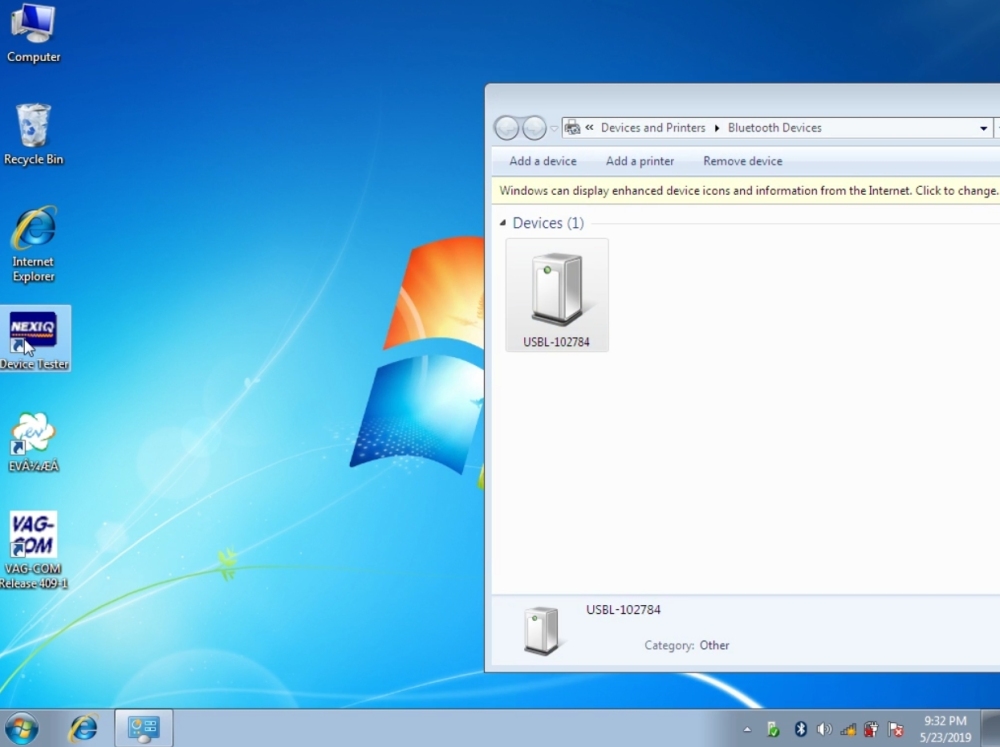Click the yellow enhanced device icons information bar

point(746,190)
